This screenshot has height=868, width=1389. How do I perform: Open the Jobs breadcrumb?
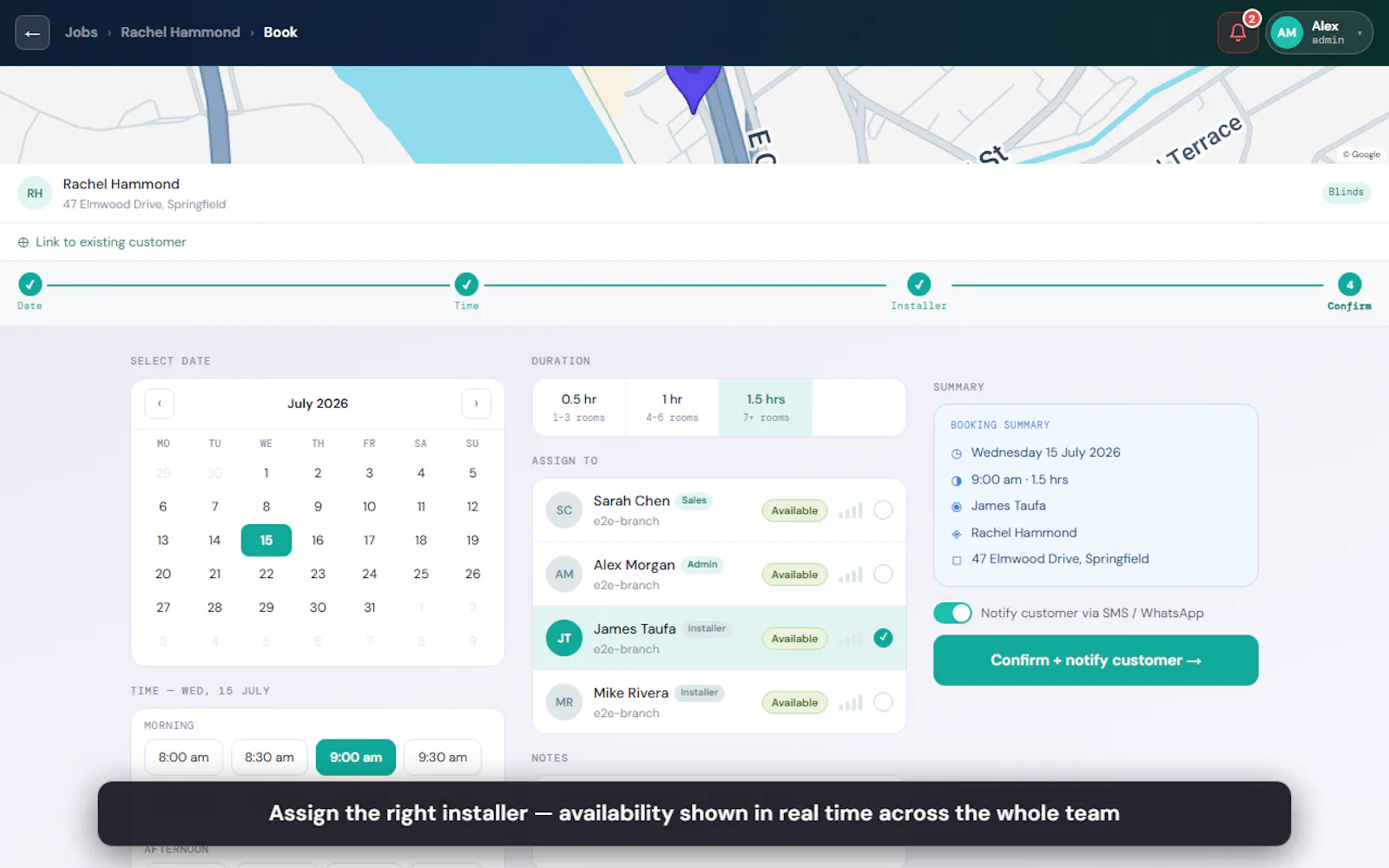click(x=81, y=32)
